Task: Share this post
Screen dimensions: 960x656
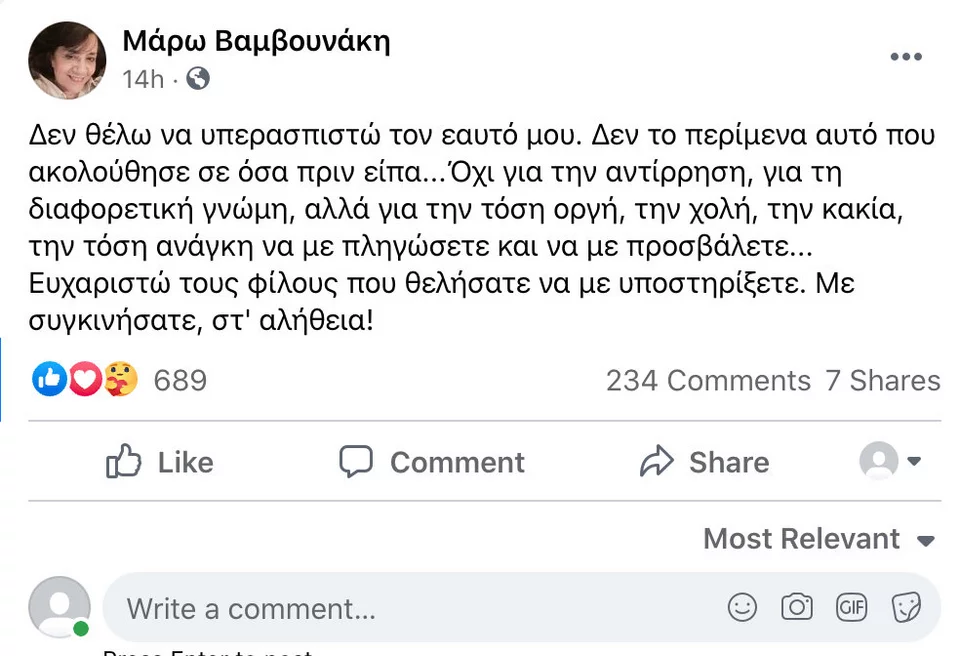Action: [x=704, y=462]
